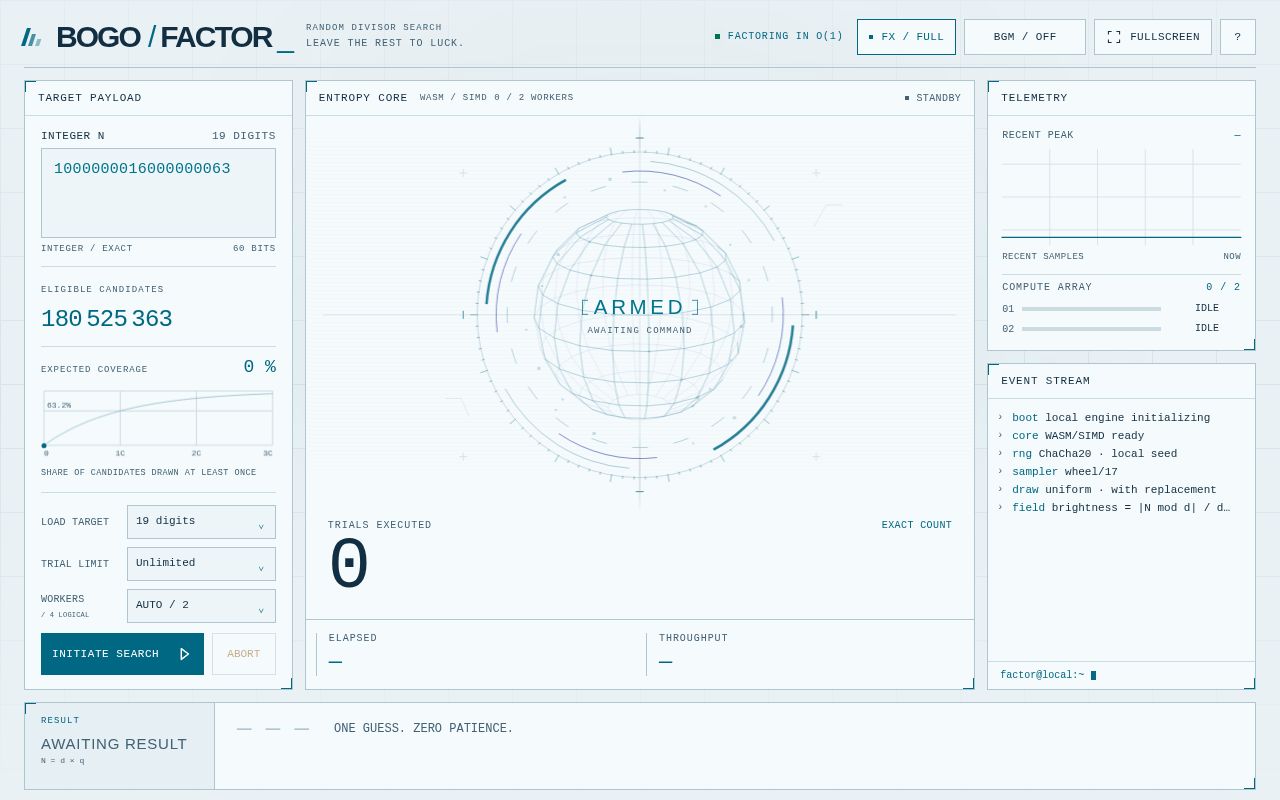Screen dimensions: 1280x800
Task: Toggle BGM / OFF music setting
Action: coord(1025,37)
